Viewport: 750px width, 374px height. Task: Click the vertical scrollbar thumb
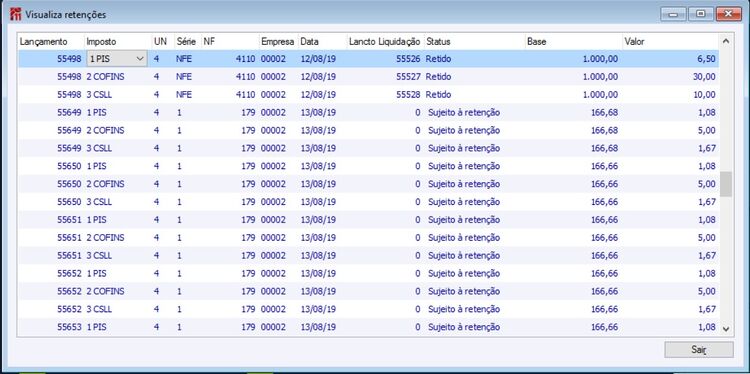(726, 184)
